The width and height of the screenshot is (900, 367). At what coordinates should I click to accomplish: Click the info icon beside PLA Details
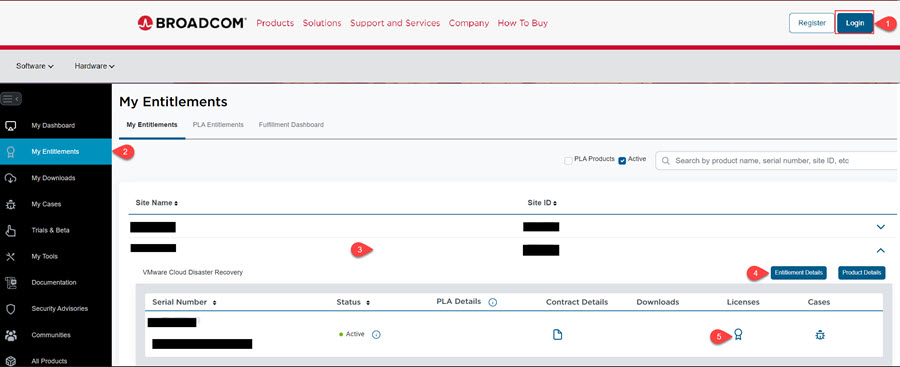492,302
